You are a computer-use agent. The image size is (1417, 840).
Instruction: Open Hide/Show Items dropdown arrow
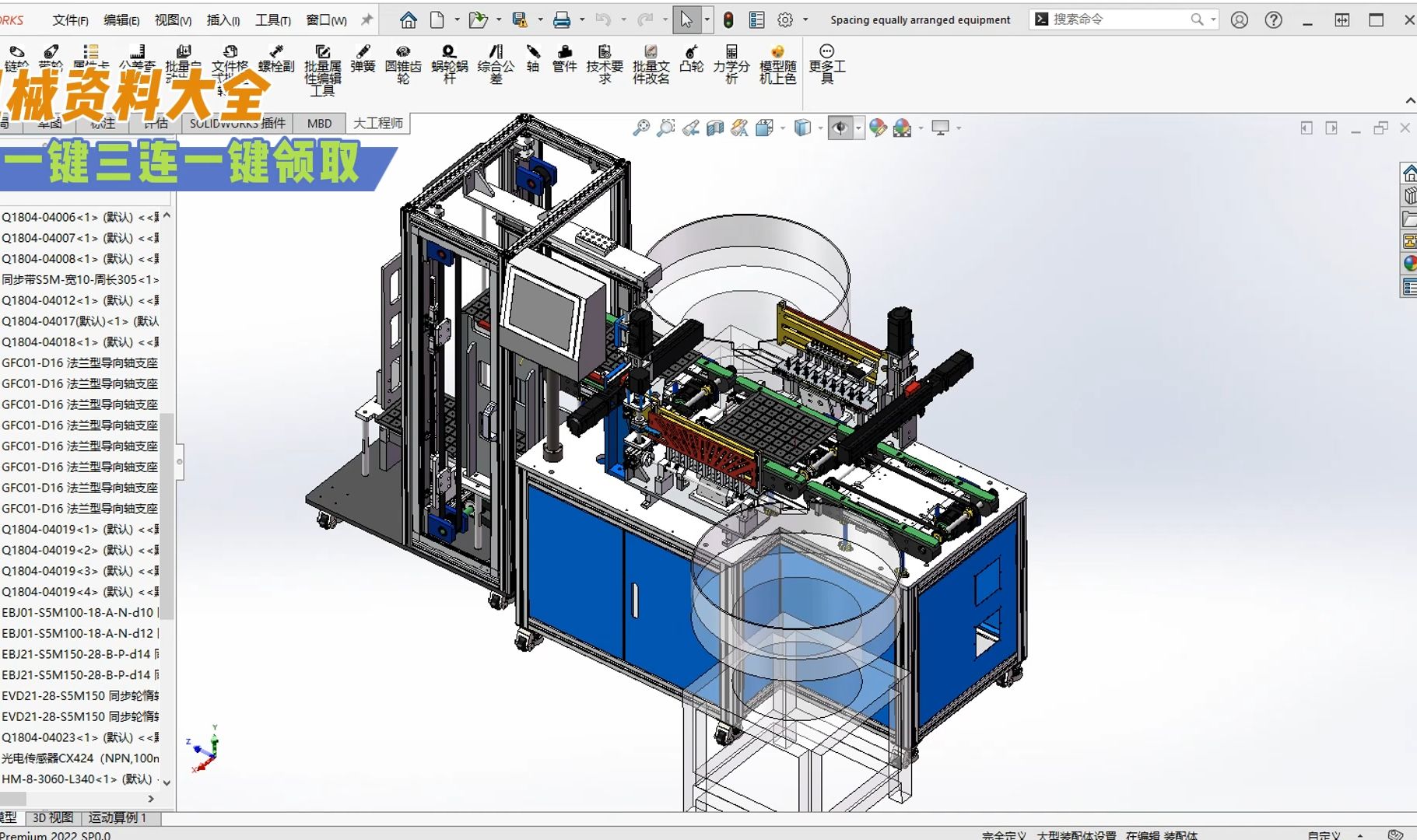pyautogui.click(x=859, y=128)
